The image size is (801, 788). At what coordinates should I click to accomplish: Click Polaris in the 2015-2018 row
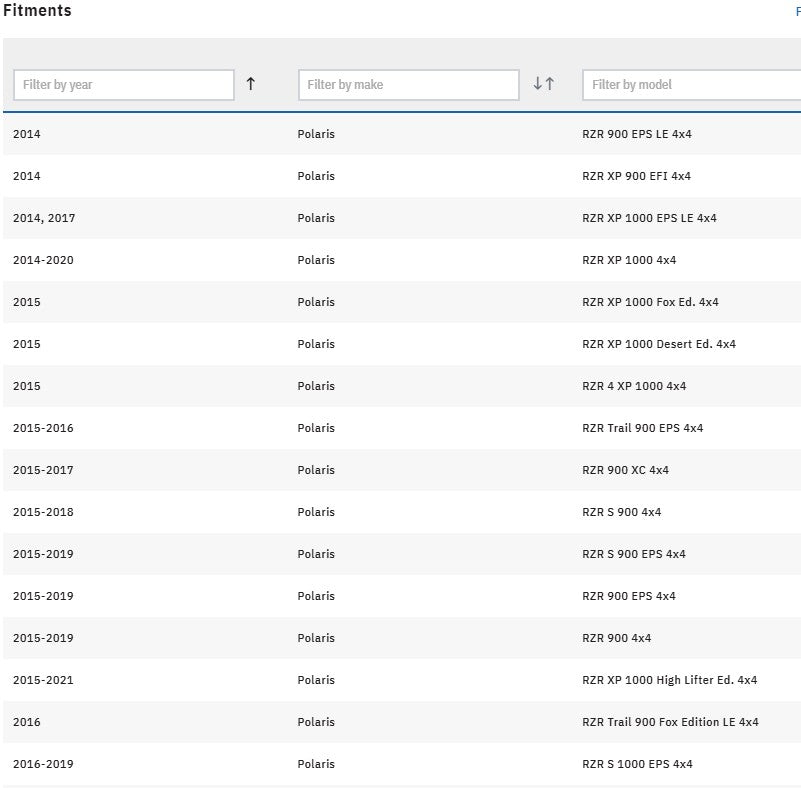[x=316, y=512]
